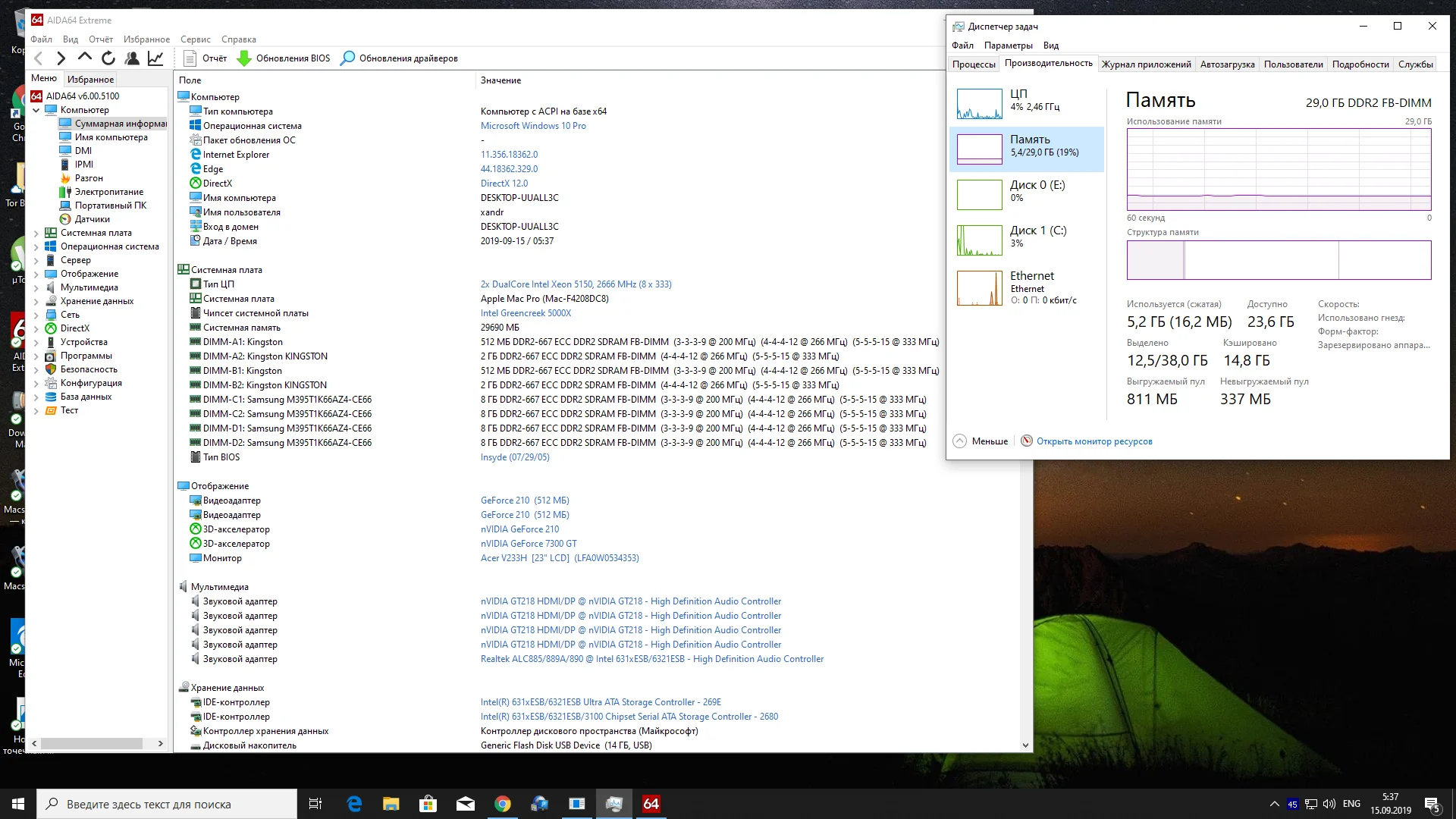Open AIDA64 from the Windows taskbar
The image size is (1456, 819).
click(x=651, y=804)
